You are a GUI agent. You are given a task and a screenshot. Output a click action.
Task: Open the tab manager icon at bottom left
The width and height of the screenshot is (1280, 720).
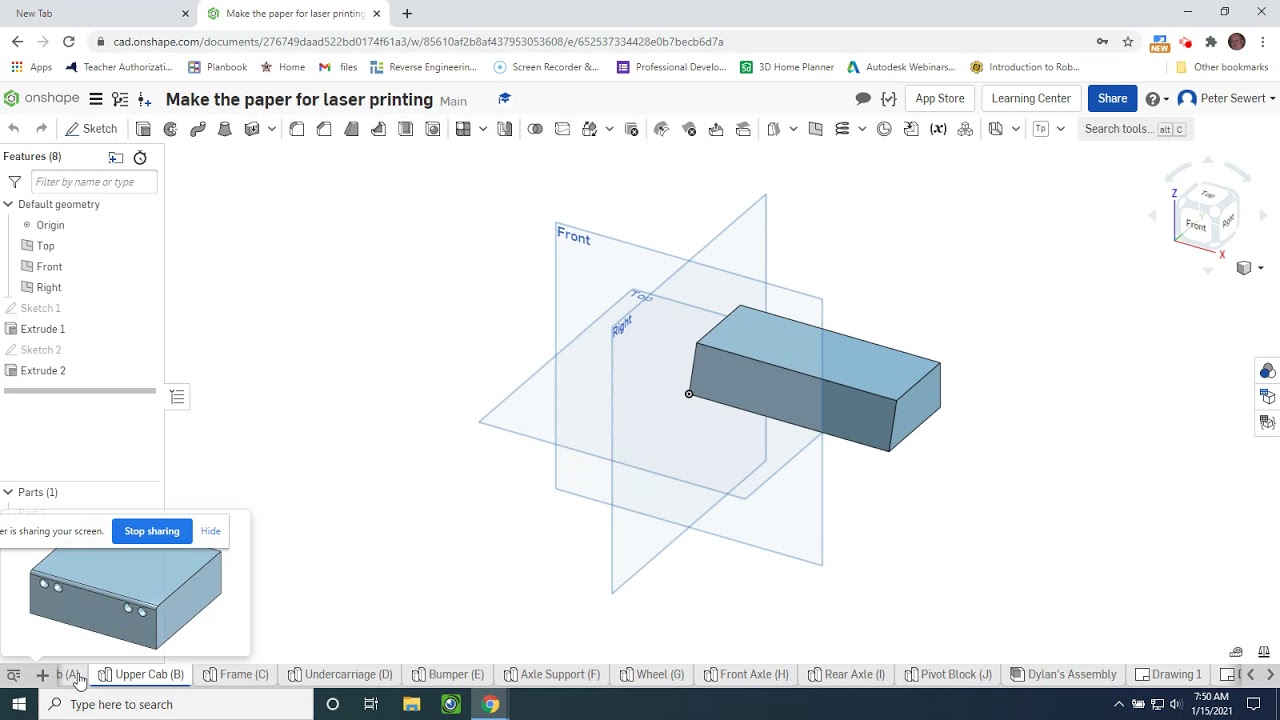tap(14, 675)
